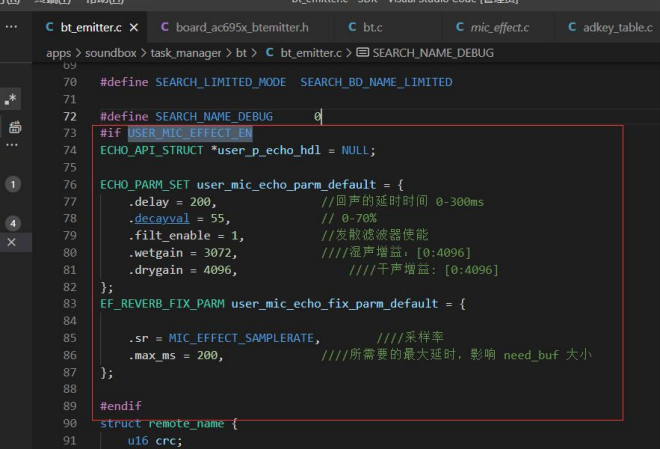
Task: Expand the soundbox breadcrumb
Action: tap(110, 53)
